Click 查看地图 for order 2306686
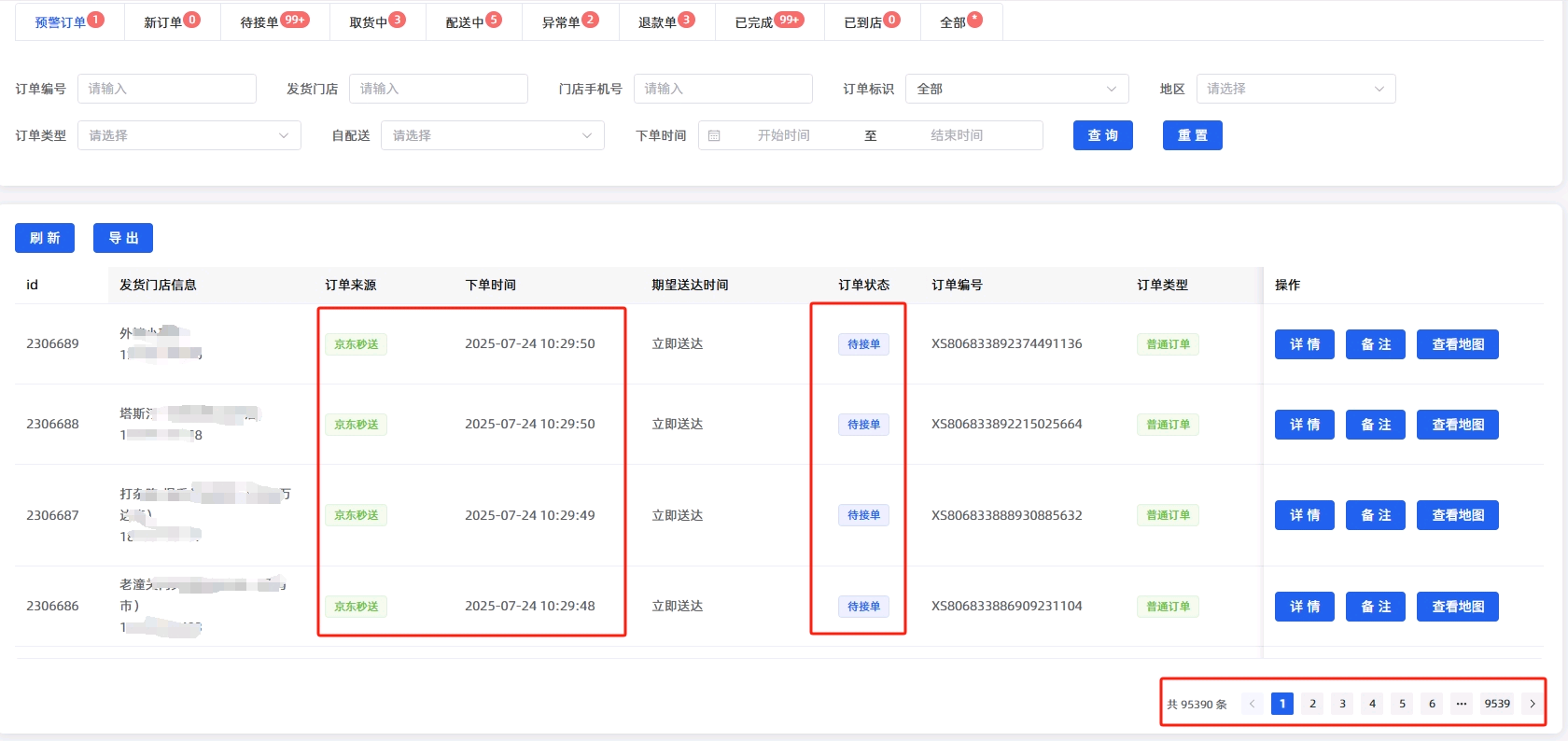The width and height of the screenshot is (1568, 741). click(x=1458, y=607)
